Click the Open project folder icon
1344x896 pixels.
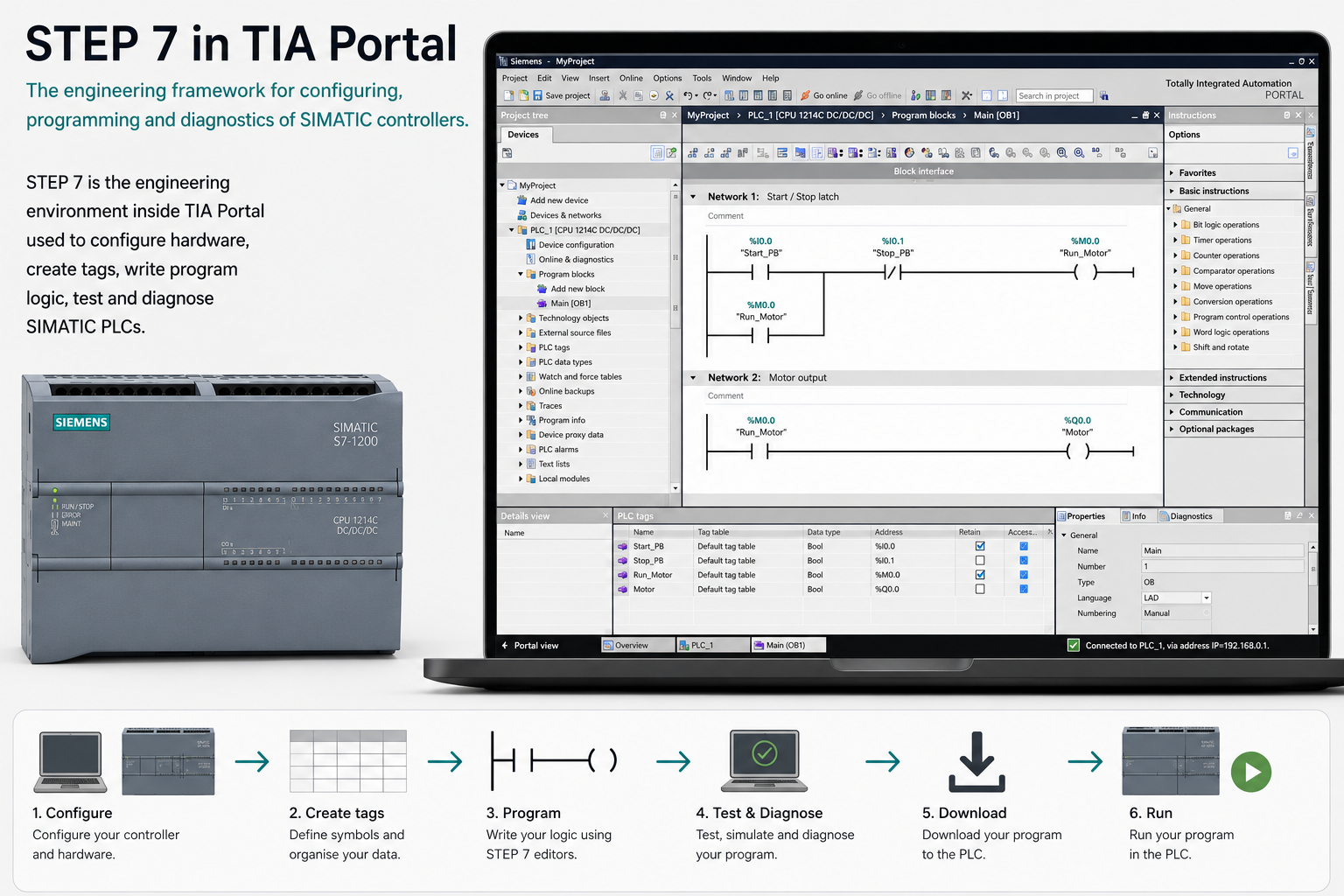tap(523, 95)
